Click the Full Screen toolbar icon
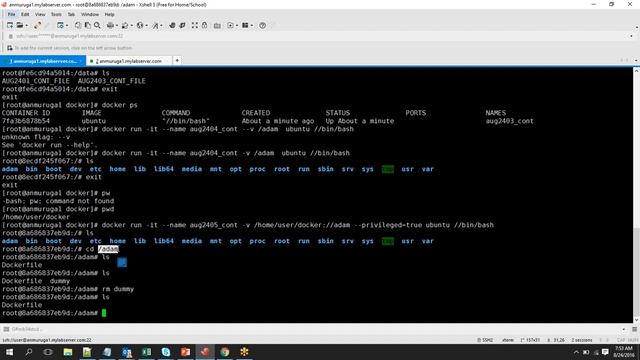Screen dimensions: 640x360 [195, 25]
